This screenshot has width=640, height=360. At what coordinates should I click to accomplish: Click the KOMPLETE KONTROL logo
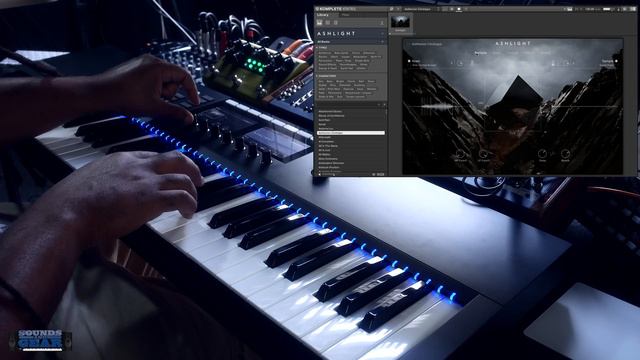click(x=336, y=9)
